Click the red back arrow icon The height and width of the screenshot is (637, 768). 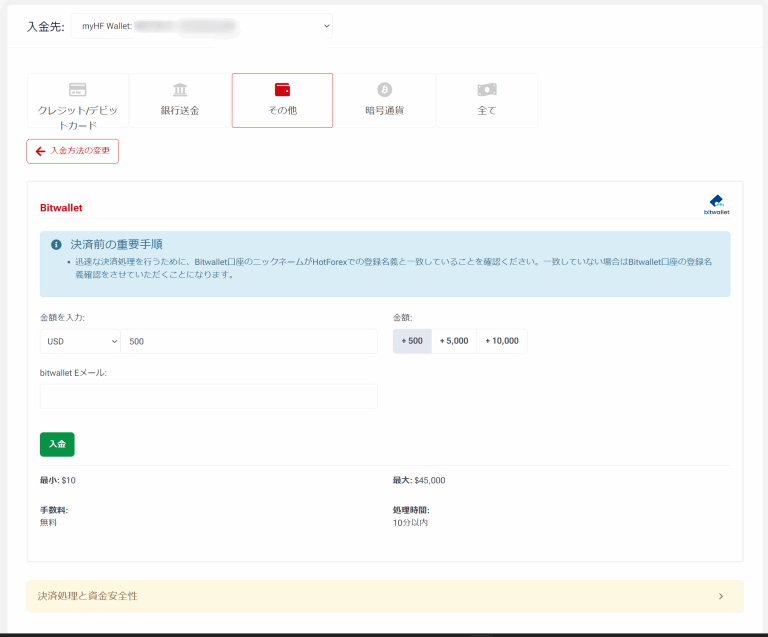click(x=40, y=151)
